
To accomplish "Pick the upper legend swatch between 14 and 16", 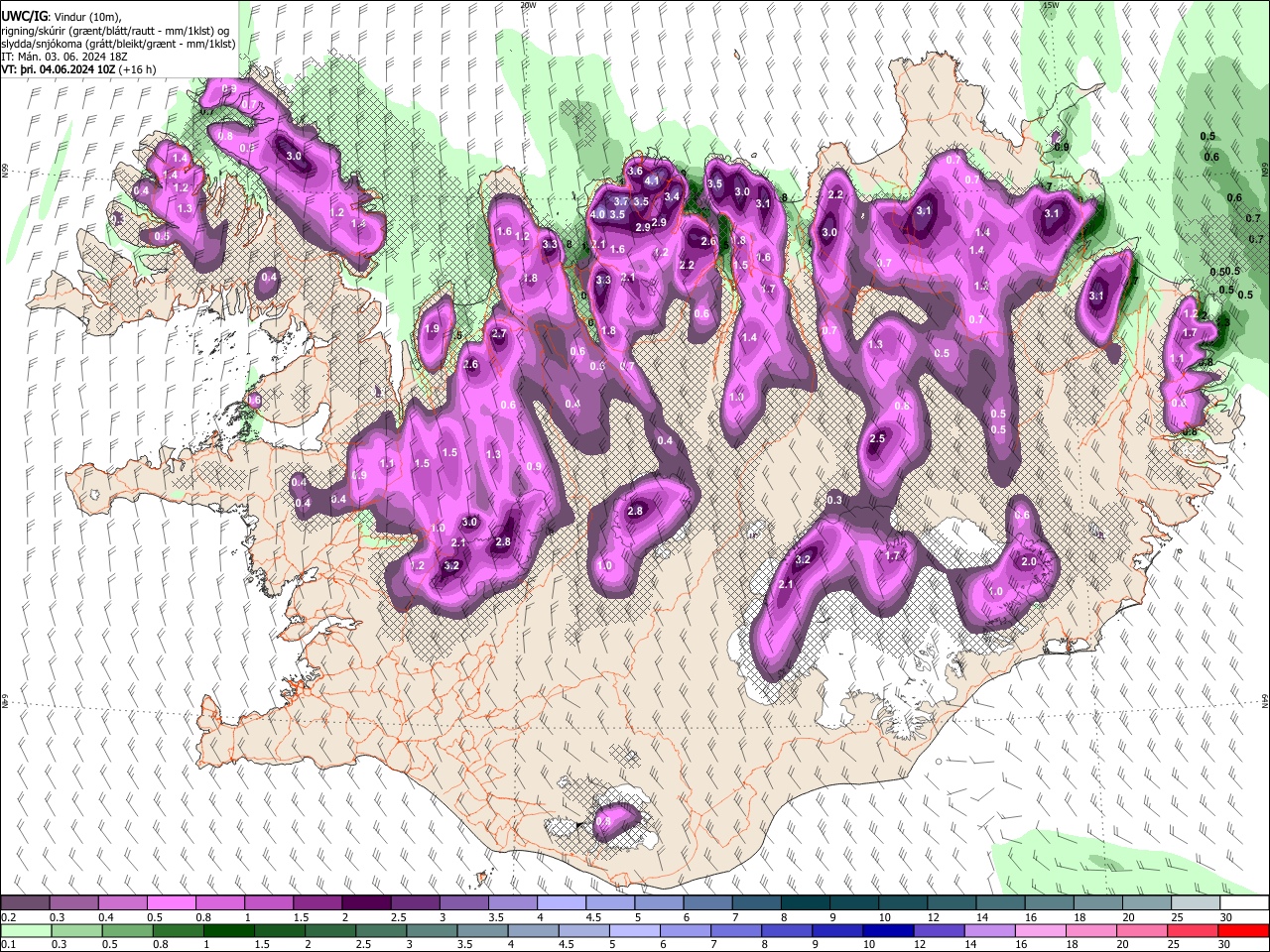I will click(x=1001, y=903).
